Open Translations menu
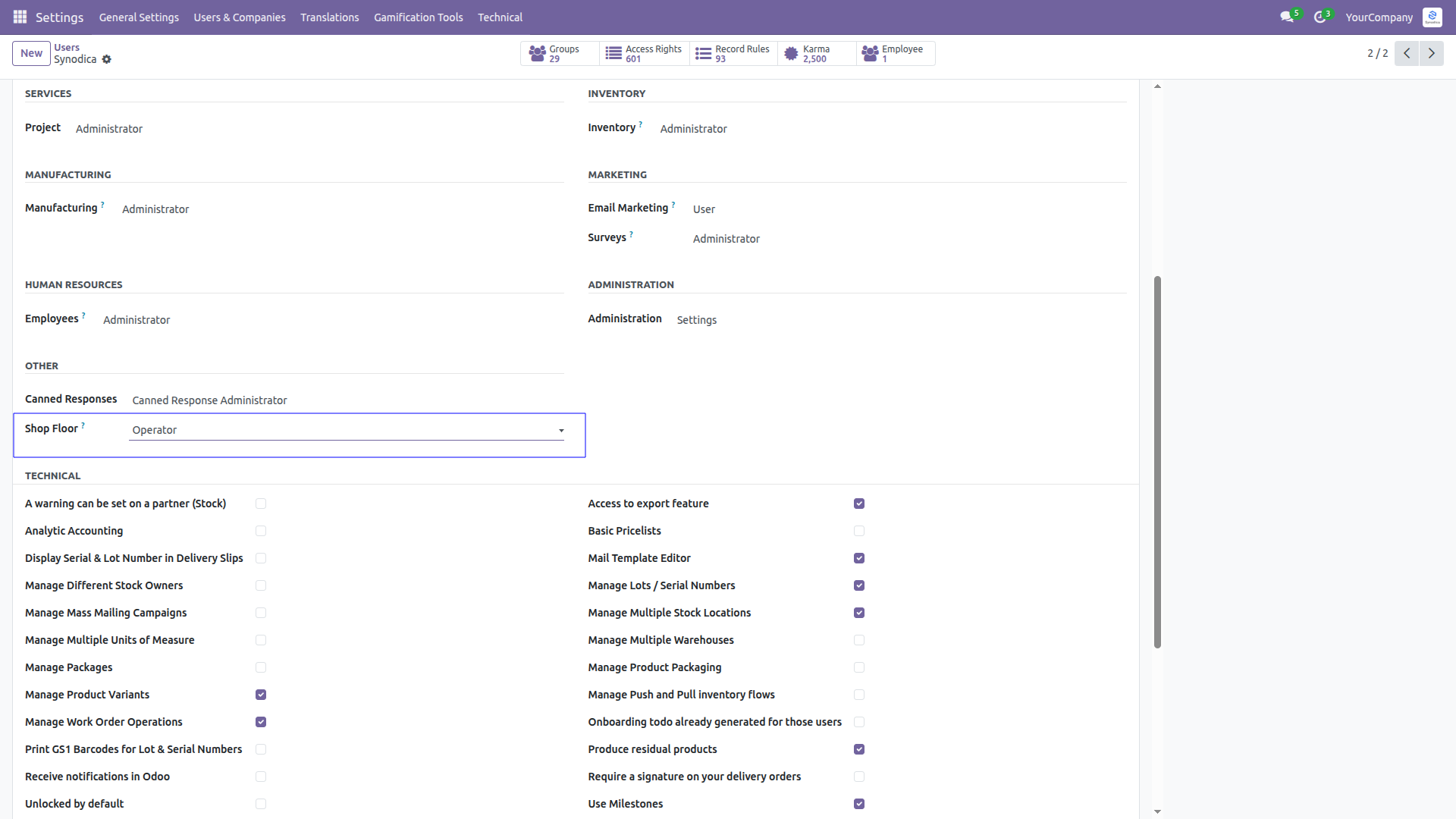 (329, 17)
